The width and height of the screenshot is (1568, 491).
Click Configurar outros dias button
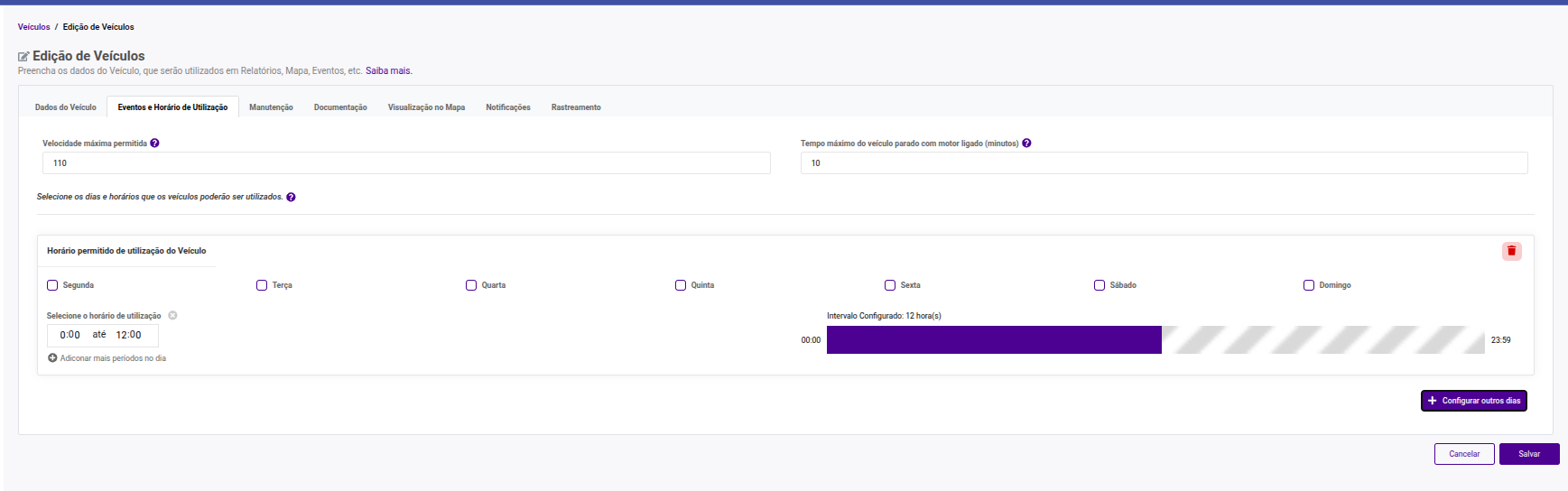pos(1474,401)
